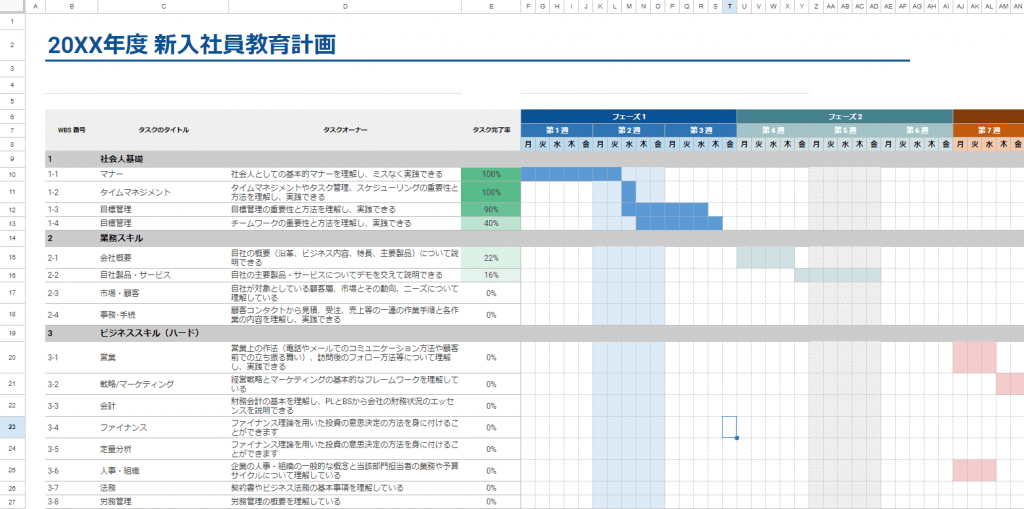Click the フェーズ1 phase header
Screen dimensions: 1024x509
(x=629, y=116)
